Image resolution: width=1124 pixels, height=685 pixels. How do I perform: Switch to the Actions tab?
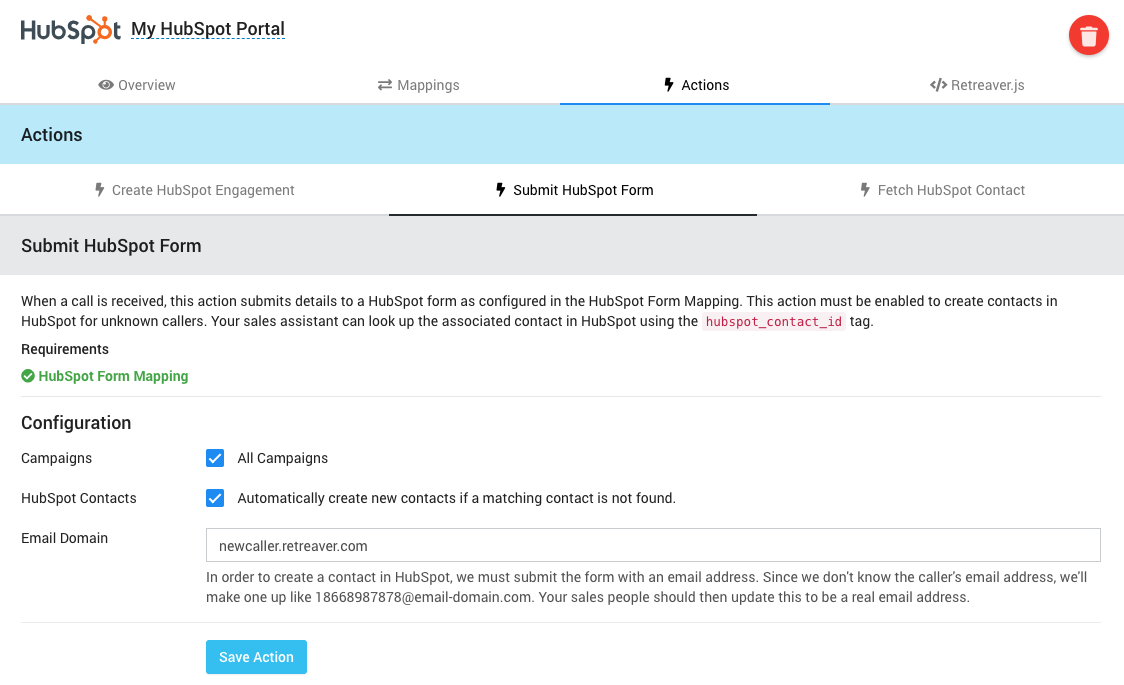tap(695, 85)
